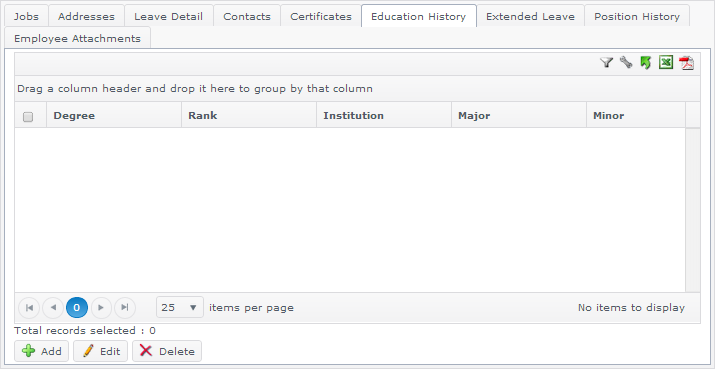The height and width of the screenshot is (369, 715).
Task: Click the wrench settings icon
Action: [x=626, y=63]
